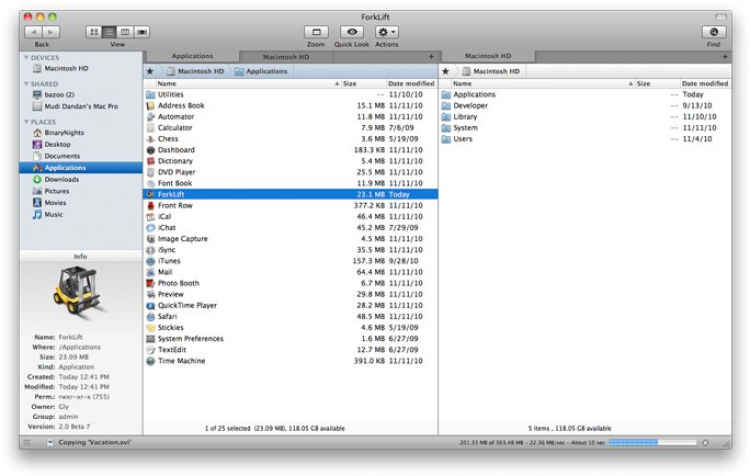Viewport: 750px width, 476px height.
Task: Collapse the SHARED sidebar section
Action: click(26, 84)
